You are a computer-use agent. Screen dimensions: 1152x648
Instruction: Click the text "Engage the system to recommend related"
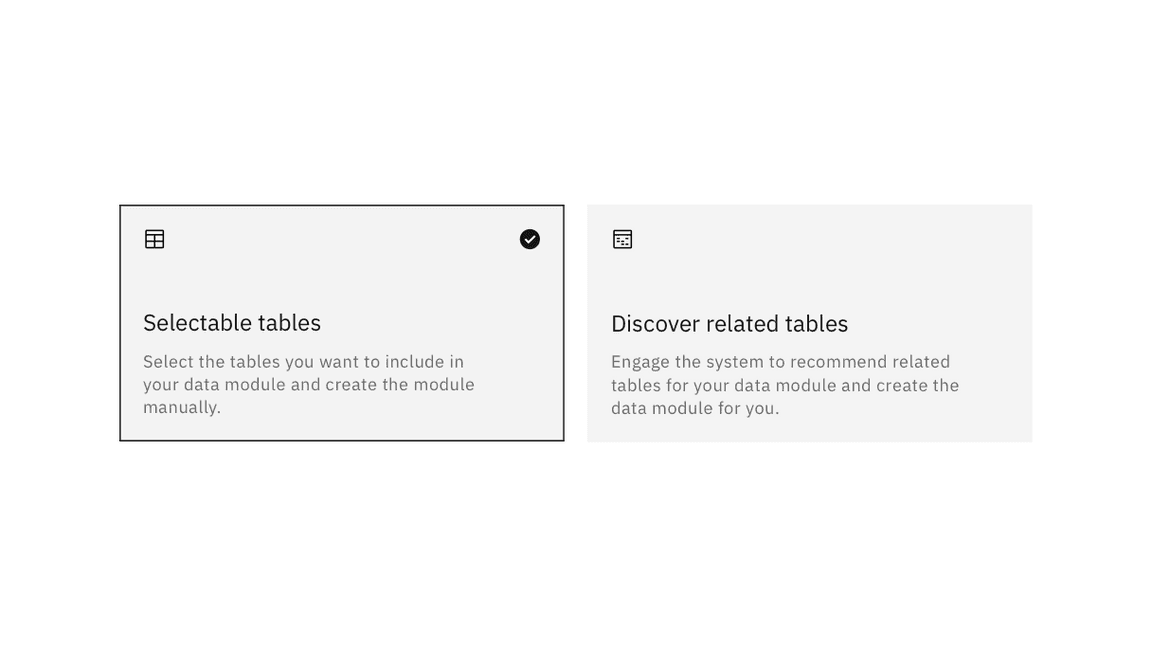[x=780, y=361]
